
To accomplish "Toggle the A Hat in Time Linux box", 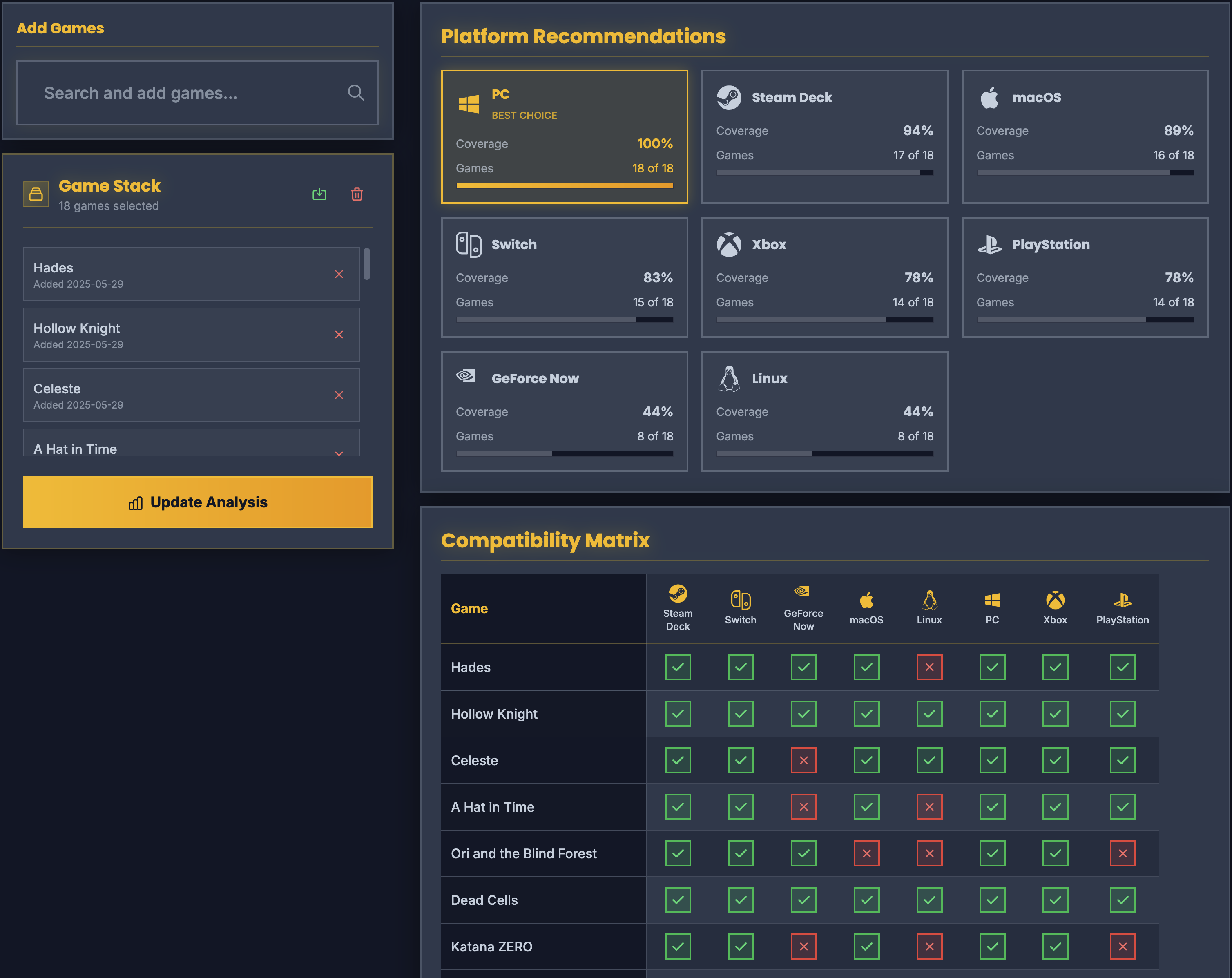I will click(x=929, y=806).
